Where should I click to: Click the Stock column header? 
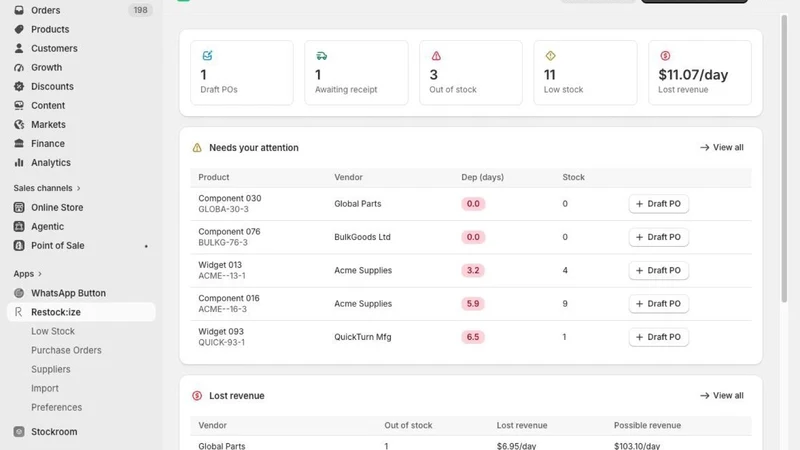click(x=573, y=177)
